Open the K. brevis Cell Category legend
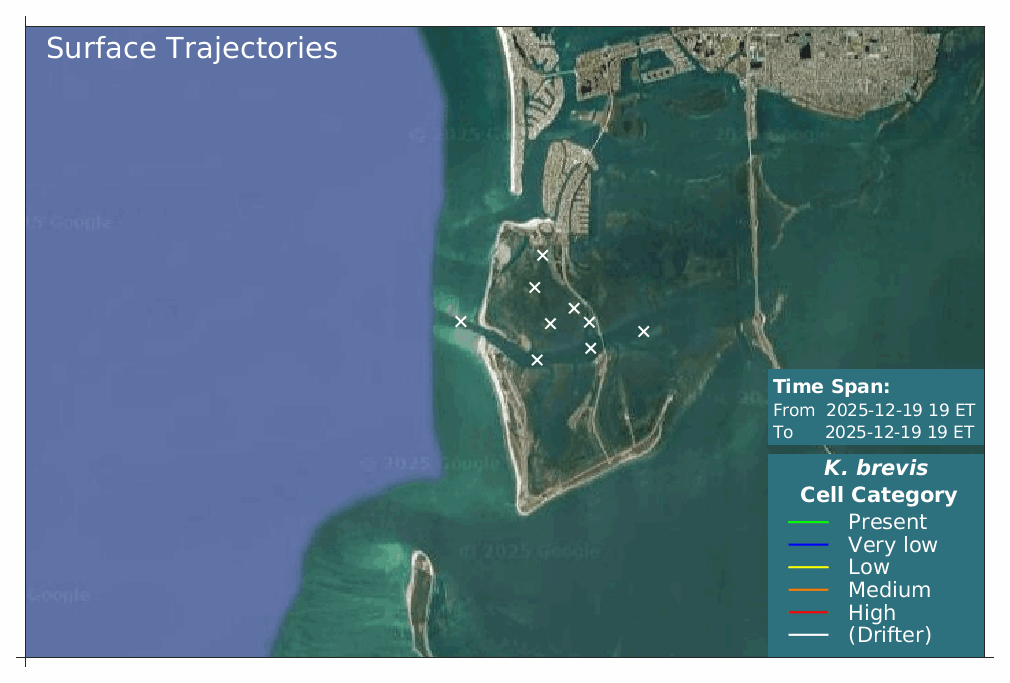The height and width of the screenshot is (683, 1010). [x=877, y=480]
